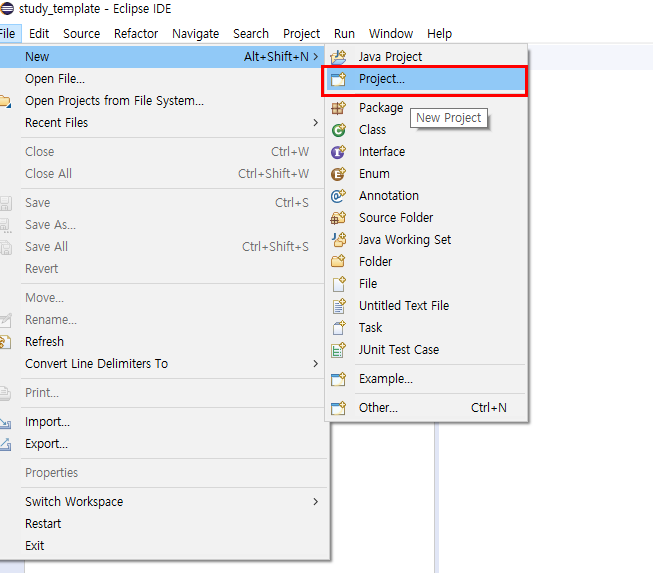Image resolution: width=653 pixels, height=573 pixels.
Task: Select Java Project in New submenu
Action: [426, 57]
